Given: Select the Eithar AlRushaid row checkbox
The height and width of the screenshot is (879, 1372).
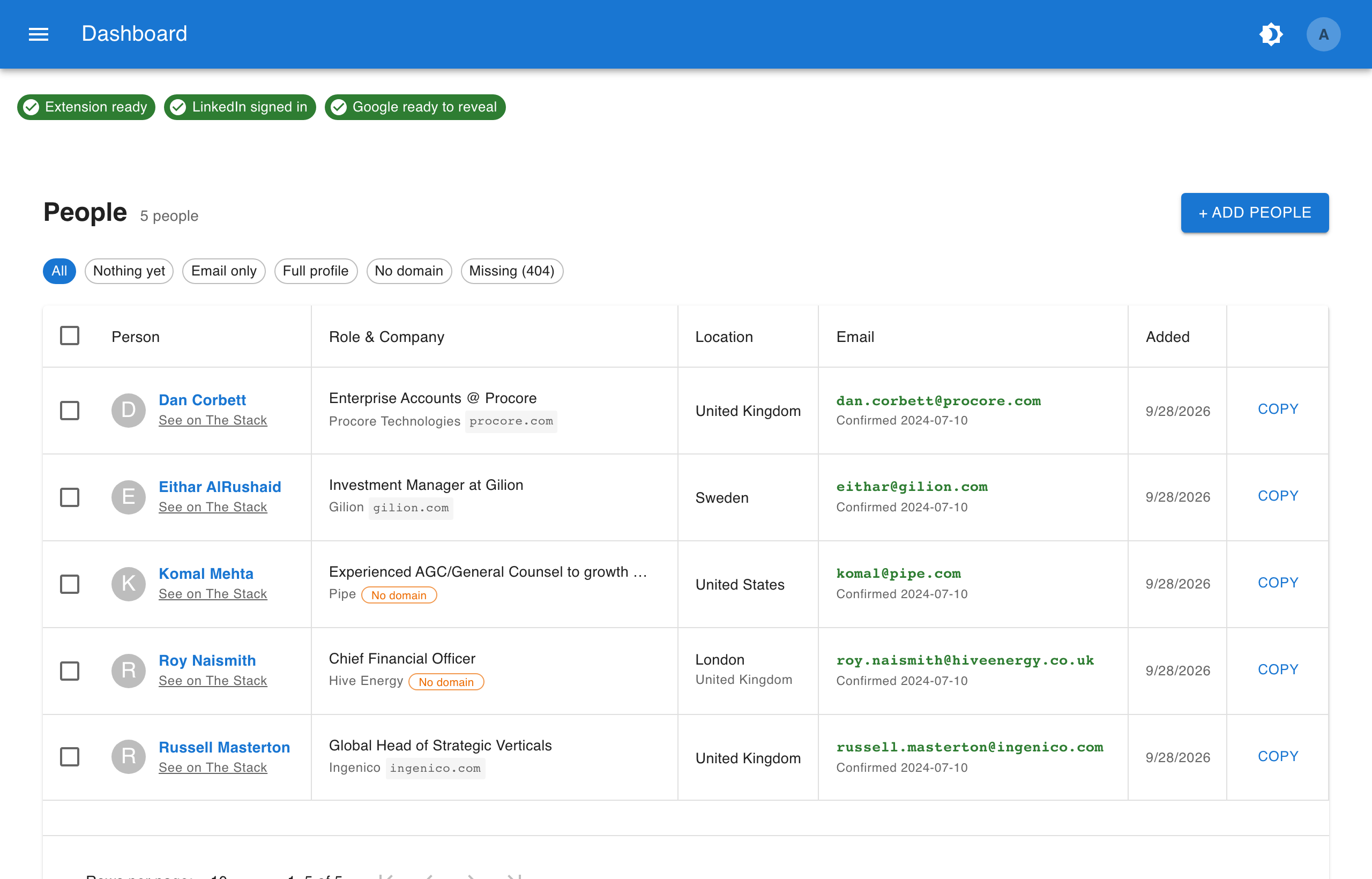Looking at the screenshot, I should 70,497.
